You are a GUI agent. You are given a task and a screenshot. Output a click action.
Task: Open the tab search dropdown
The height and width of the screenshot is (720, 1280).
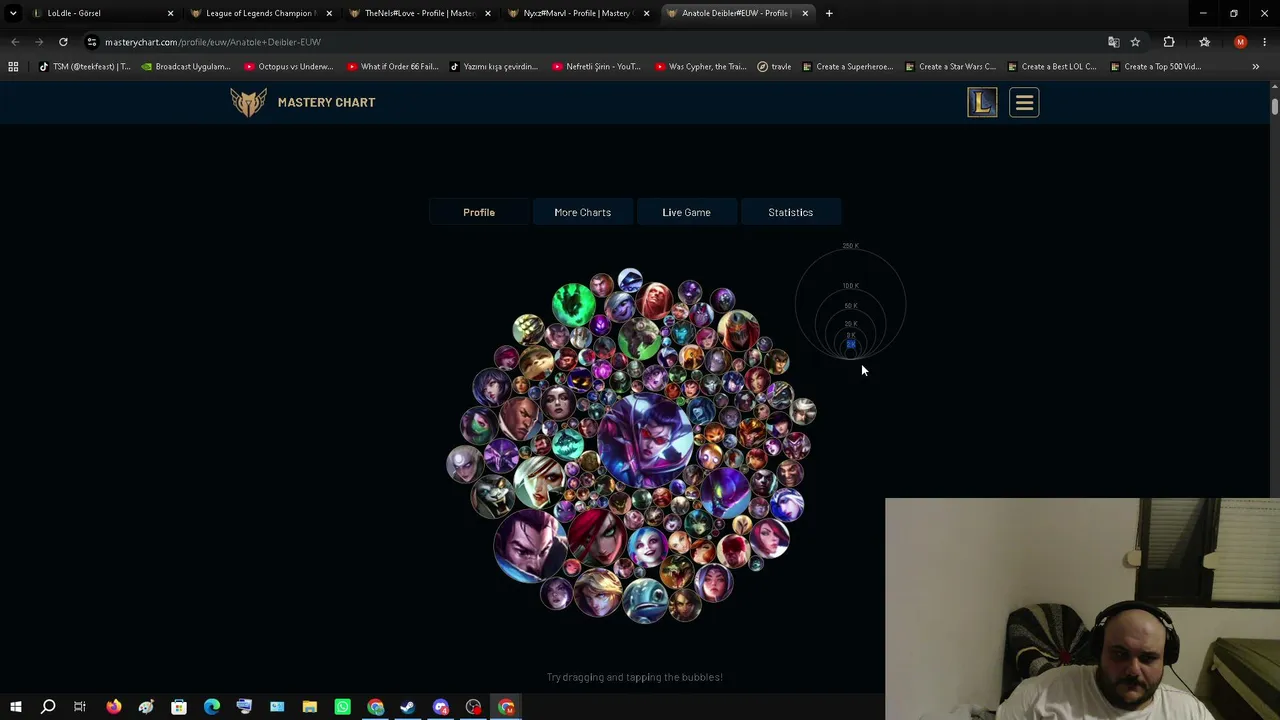pyautogui.click(x=13, y=13)
